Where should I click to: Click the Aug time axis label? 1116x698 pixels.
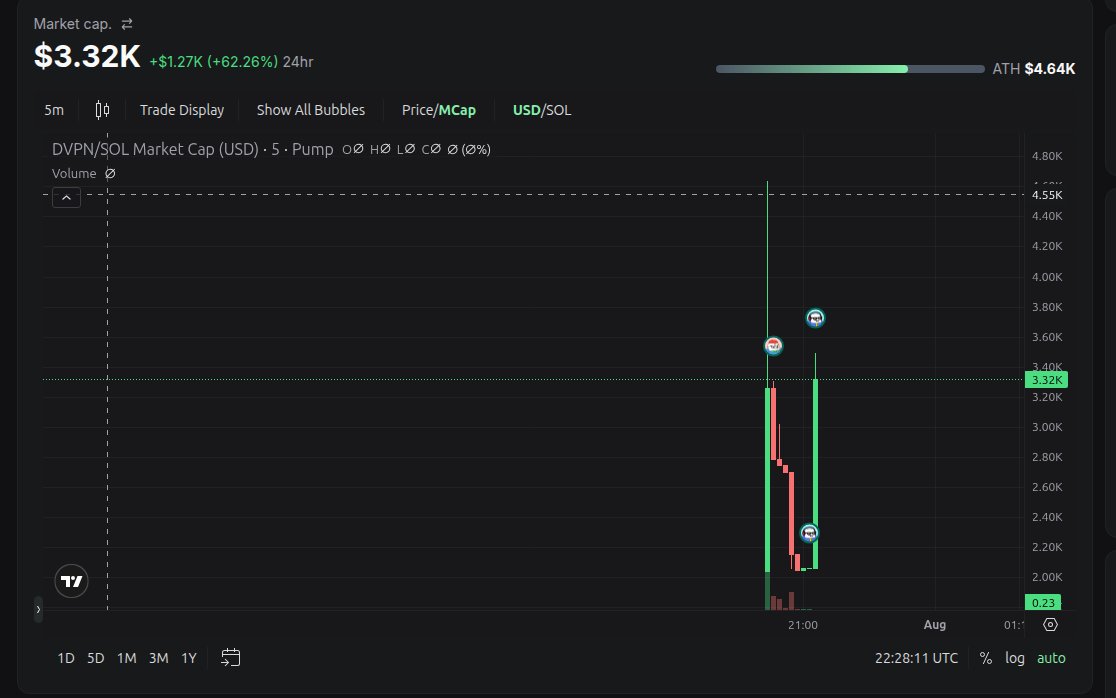click(x=935, y=625)
